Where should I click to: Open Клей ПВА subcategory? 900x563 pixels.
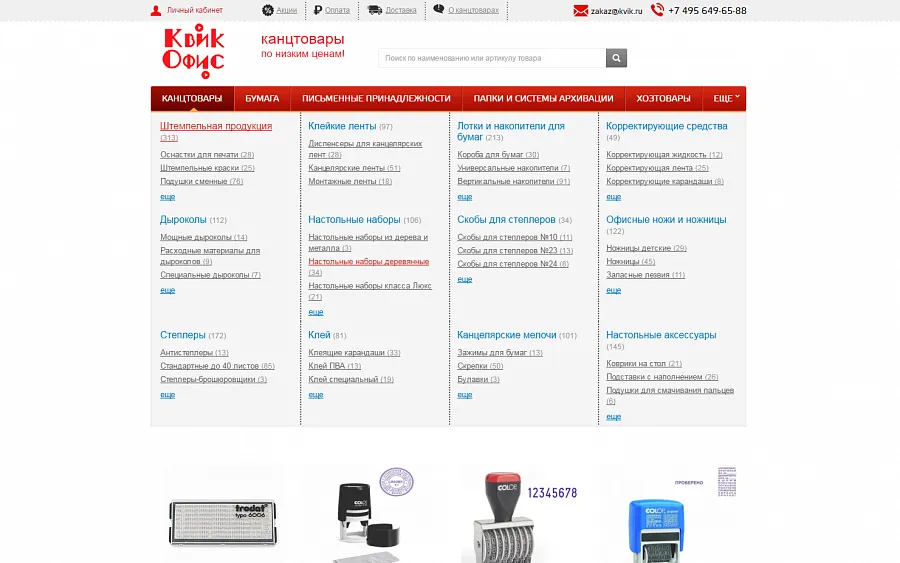335,366
